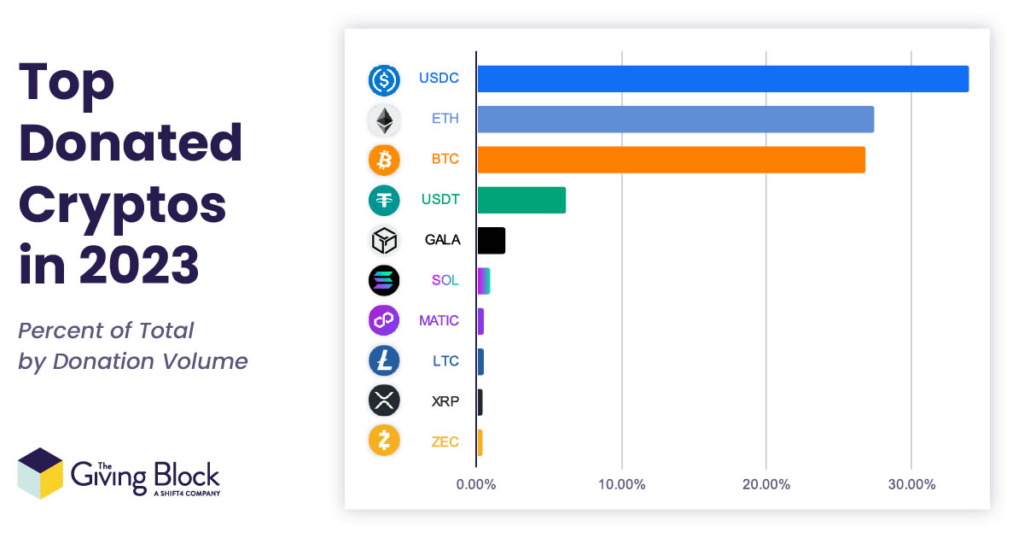
Task: Select the GALA cube icon
Action: point(384,240)
